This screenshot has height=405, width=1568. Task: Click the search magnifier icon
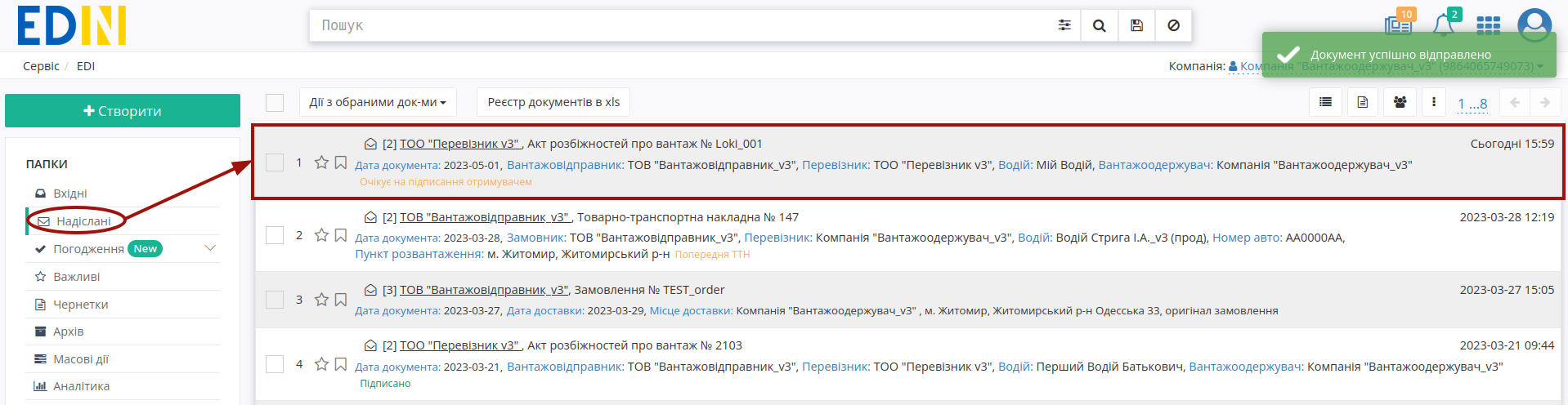pos(1099,25)
